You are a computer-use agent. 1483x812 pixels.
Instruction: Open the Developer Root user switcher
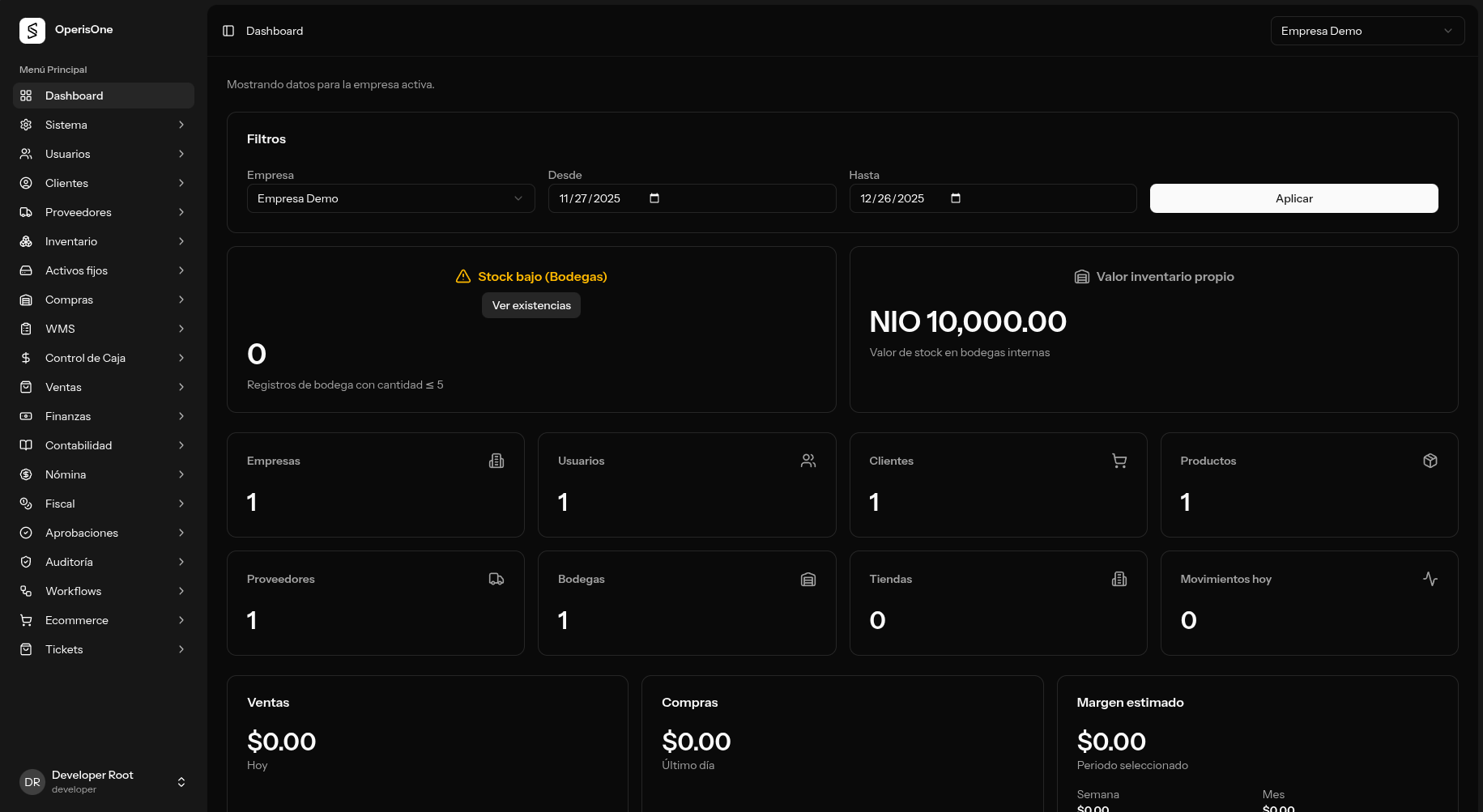(x=104, y=781)
